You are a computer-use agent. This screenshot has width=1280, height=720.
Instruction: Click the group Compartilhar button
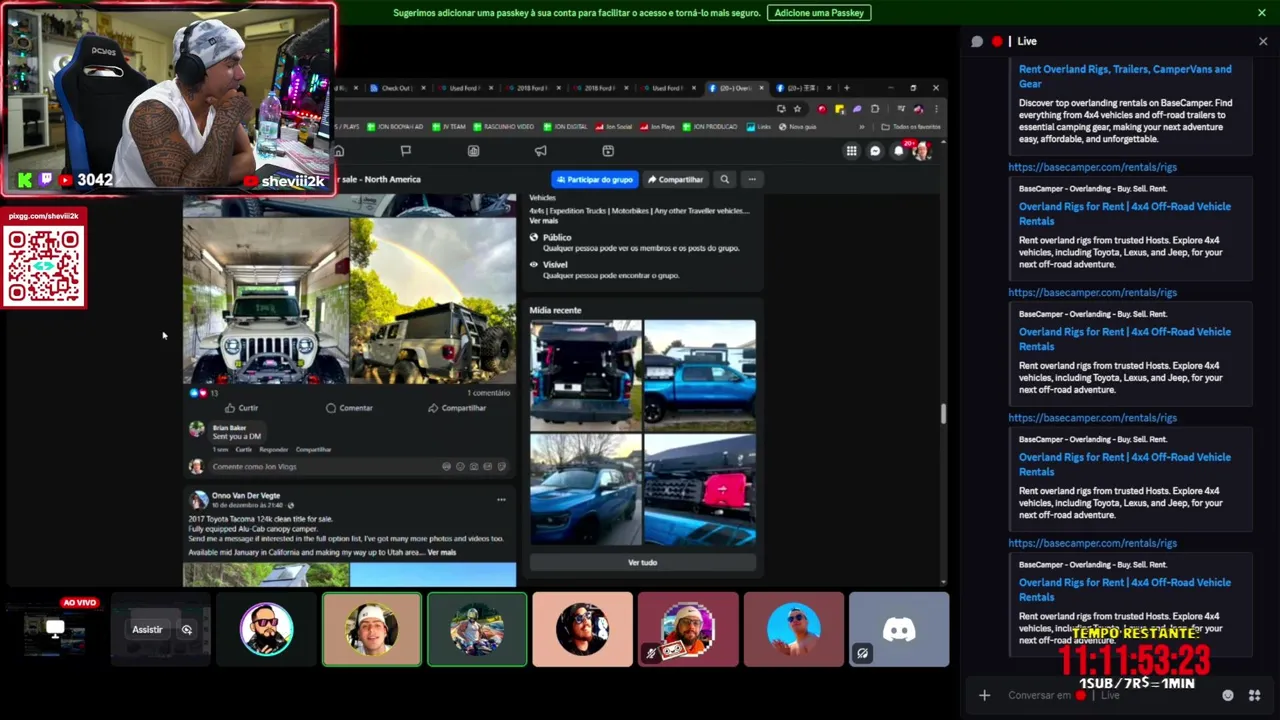pyautogui.click(x=675, y=179)
